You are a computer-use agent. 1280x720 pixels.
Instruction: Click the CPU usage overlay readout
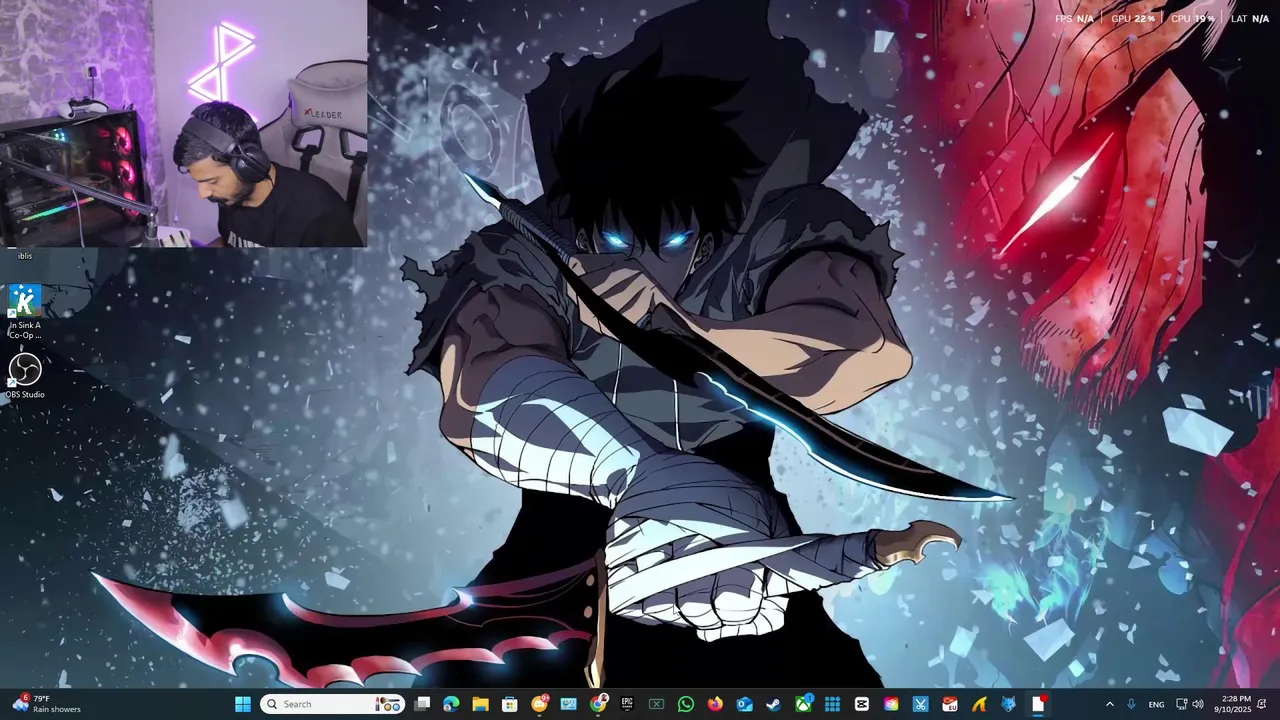click(1192, 18)
